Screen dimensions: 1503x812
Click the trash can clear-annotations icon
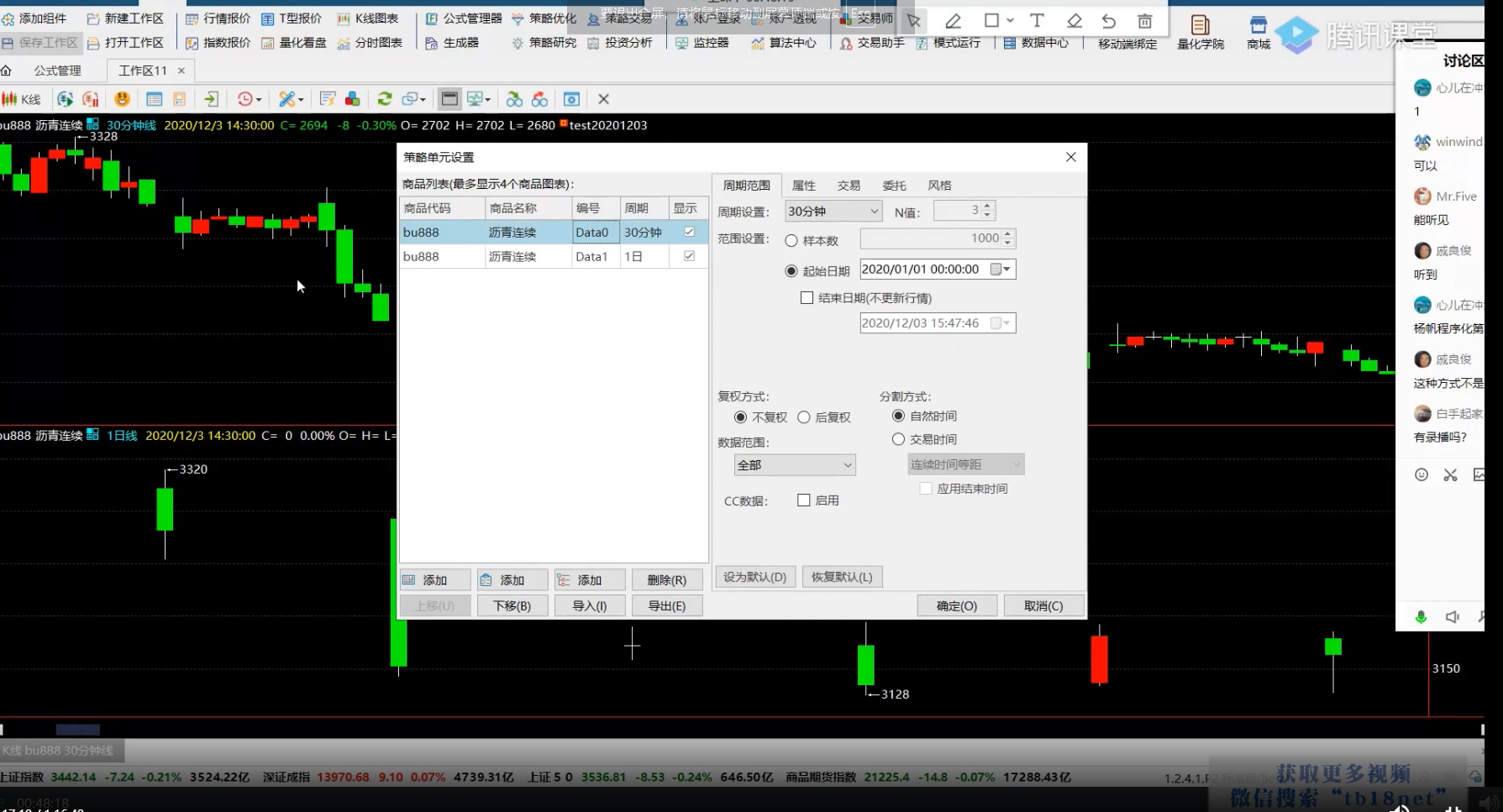1144,21
